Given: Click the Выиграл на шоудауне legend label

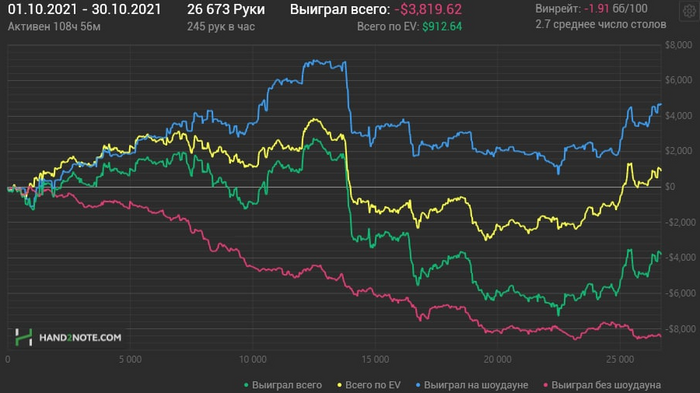Looking at the screenshot, I should [476, 385].
